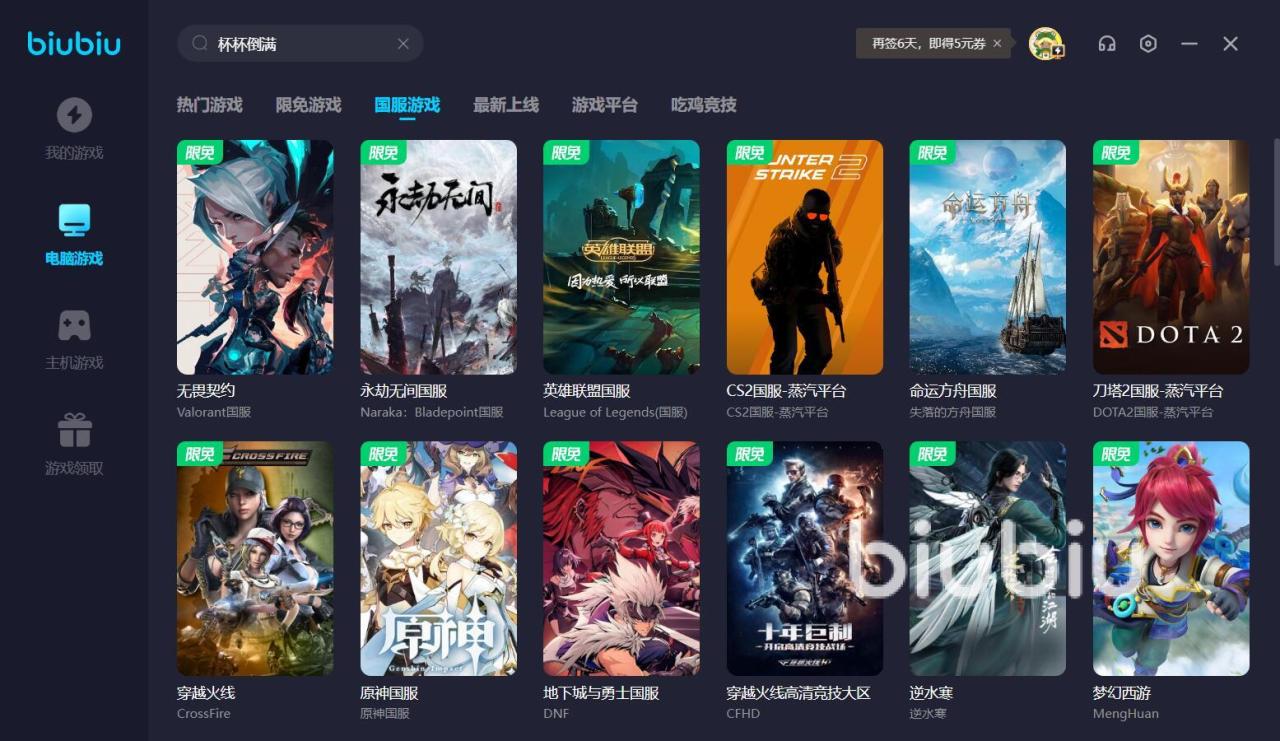Open 我的游戏 lightning bolt sidebar icon

click(74, 116)
